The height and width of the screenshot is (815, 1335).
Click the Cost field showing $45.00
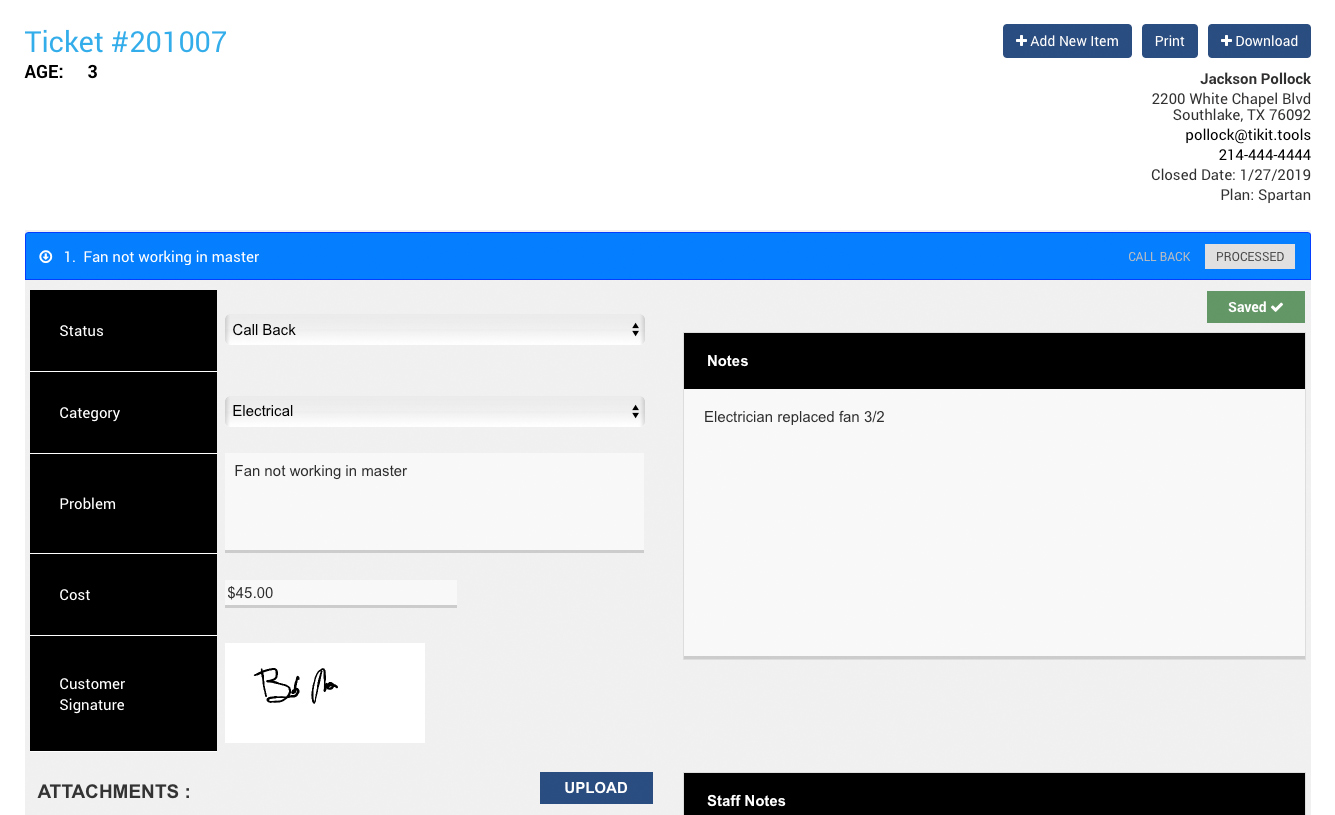340,593
